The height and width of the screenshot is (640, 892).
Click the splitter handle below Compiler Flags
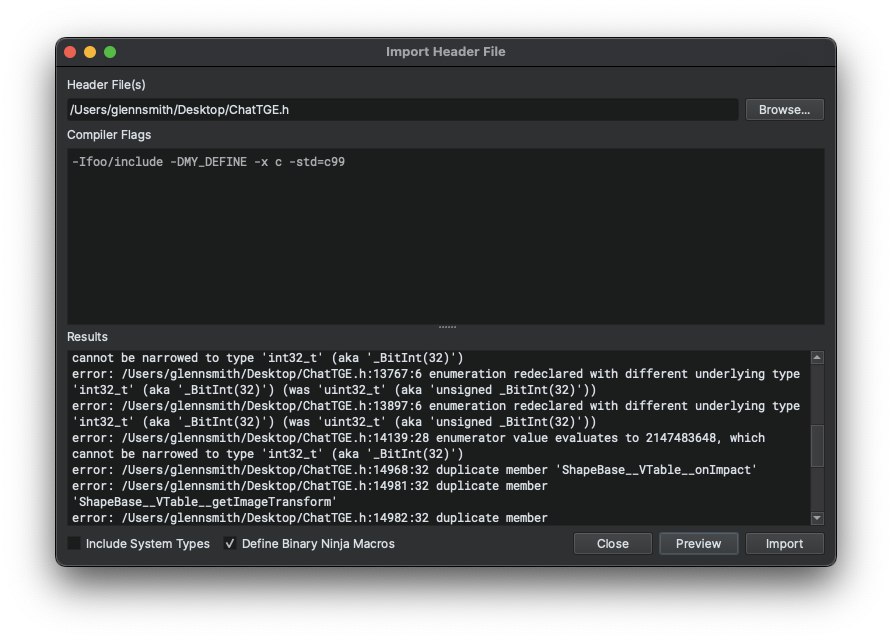[446, 325]
